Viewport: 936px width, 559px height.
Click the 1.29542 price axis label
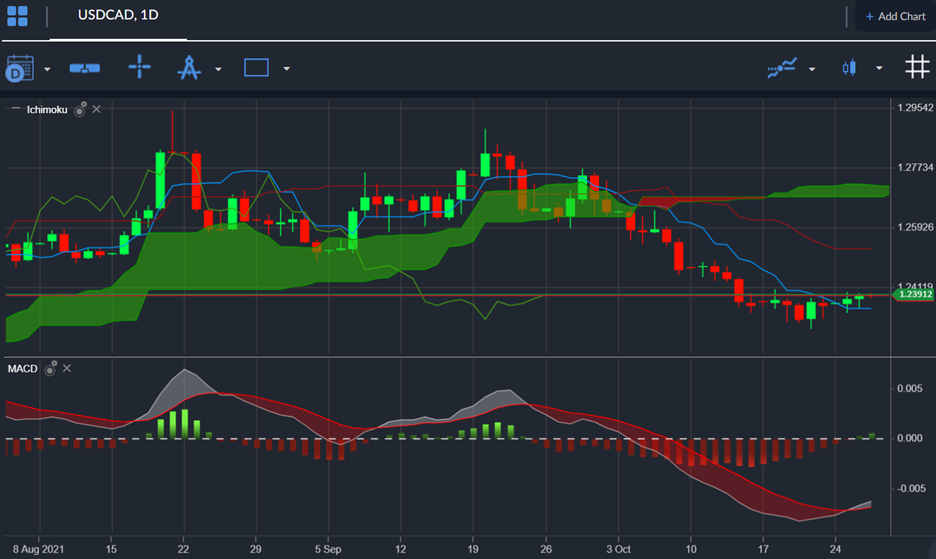pyautogui.click(x=915, y=108)
